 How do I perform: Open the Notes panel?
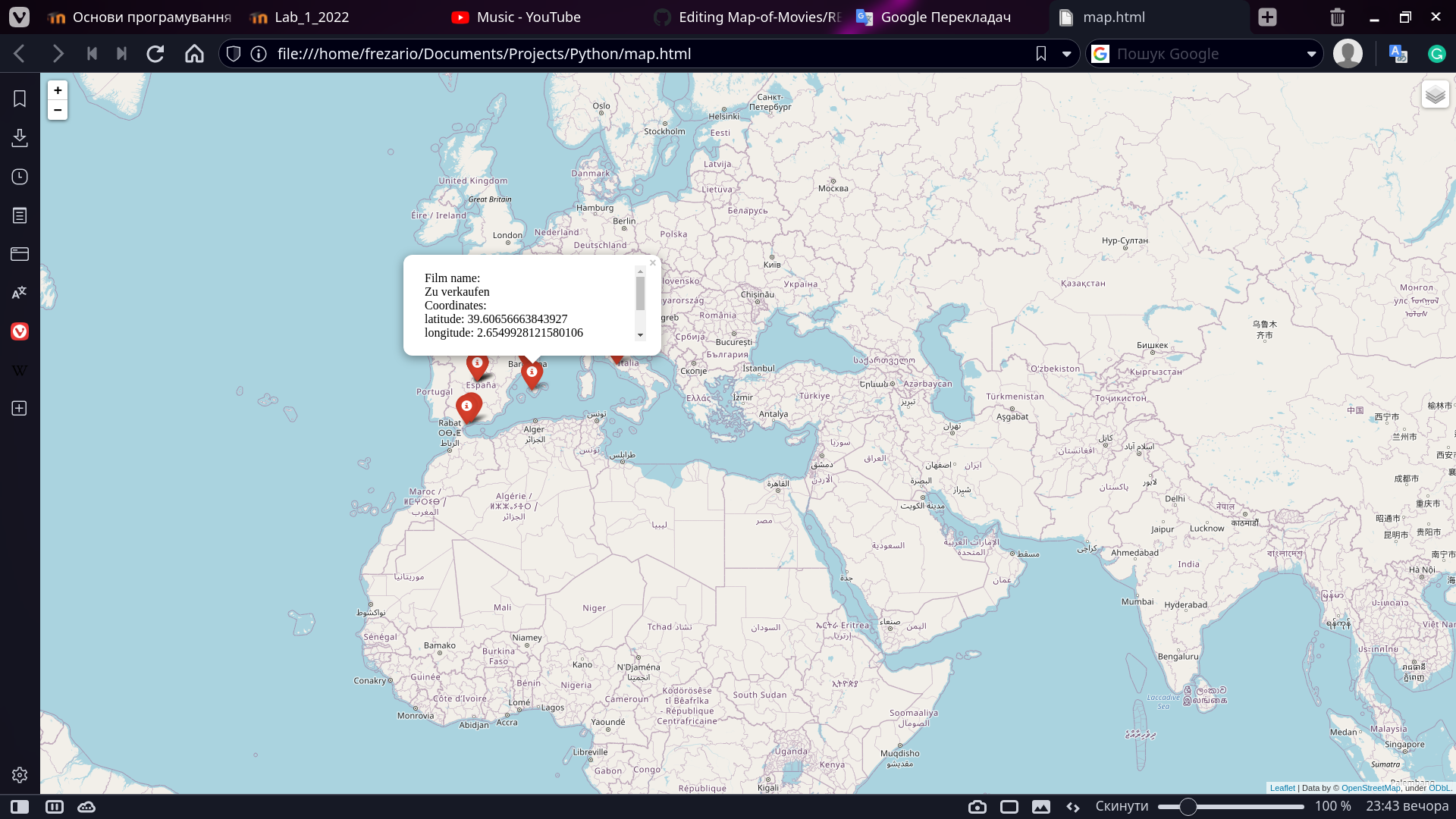[19, 215]
